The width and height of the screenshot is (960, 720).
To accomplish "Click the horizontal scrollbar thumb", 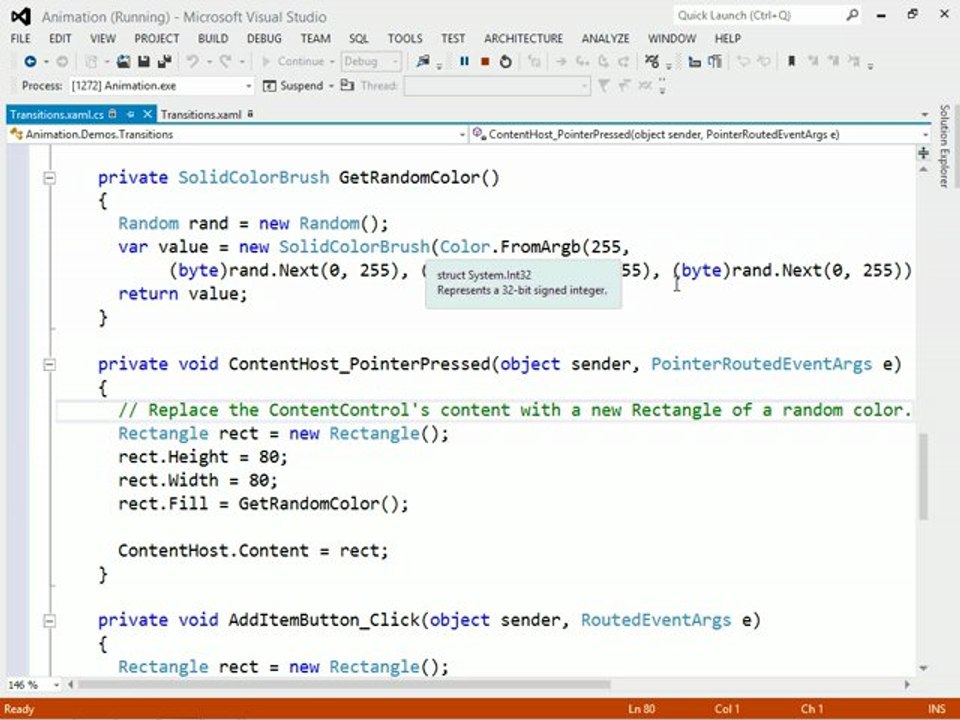I will pyautogui.click(x=345, y=684).
